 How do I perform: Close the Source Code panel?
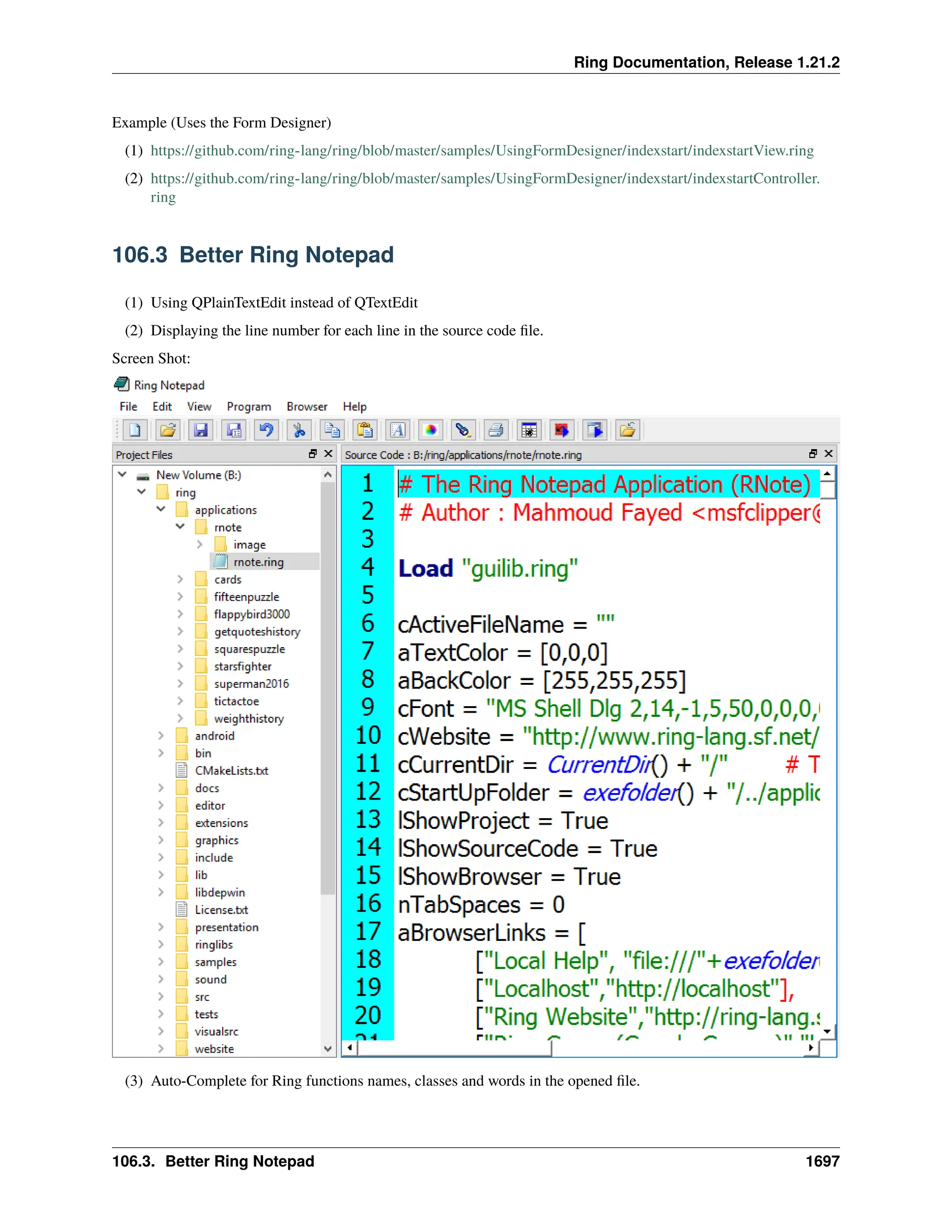828,454
